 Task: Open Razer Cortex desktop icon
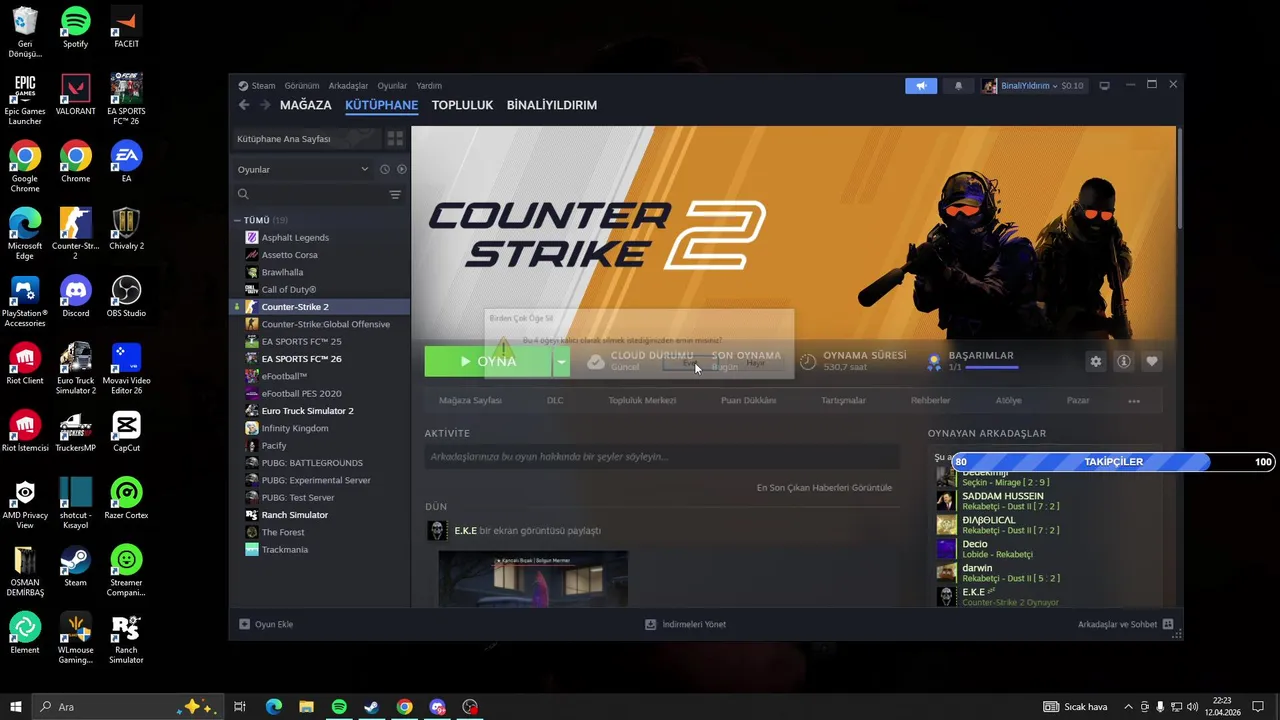126,498
